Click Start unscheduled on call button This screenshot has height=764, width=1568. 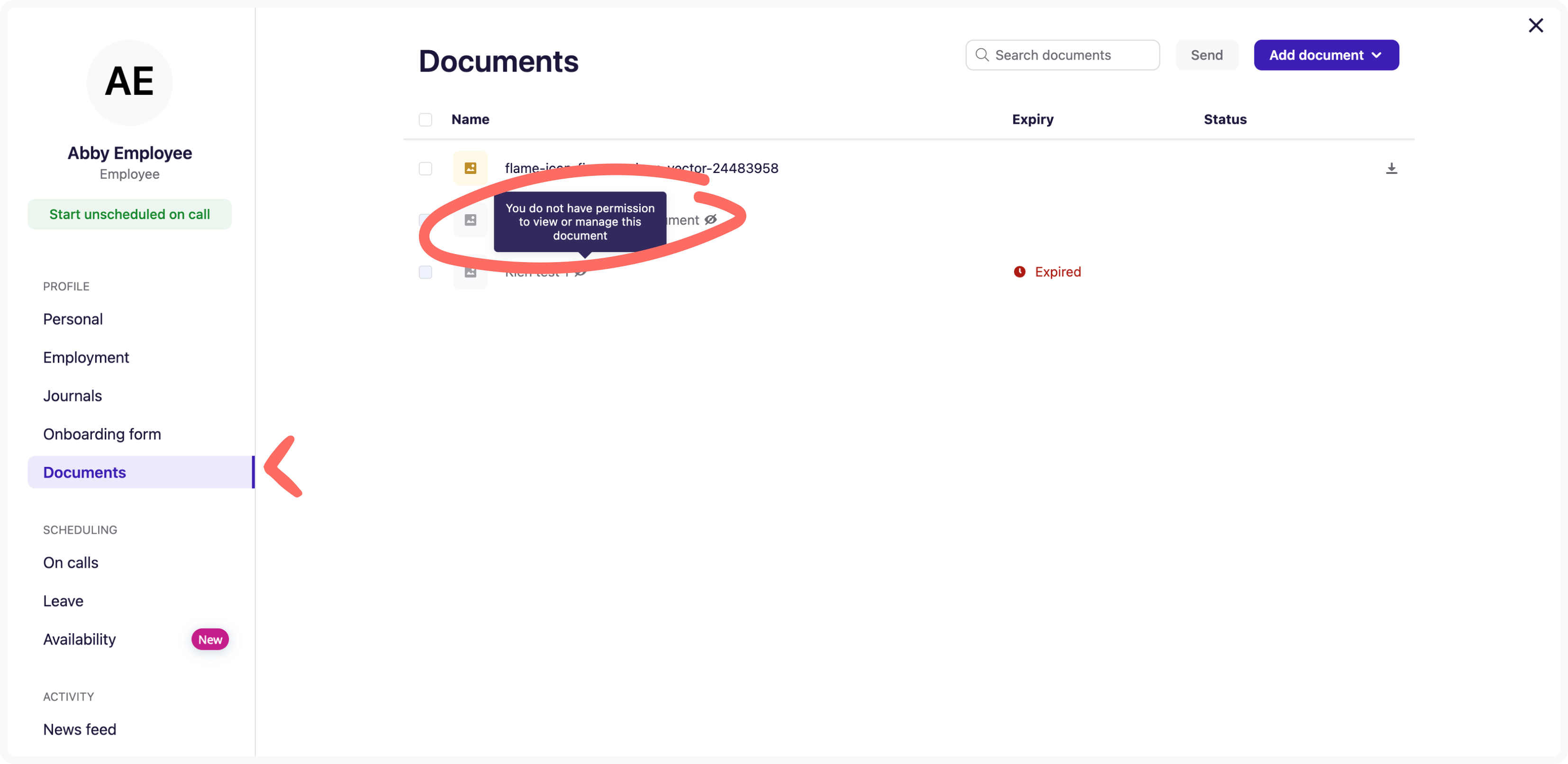tap(130, 214)
